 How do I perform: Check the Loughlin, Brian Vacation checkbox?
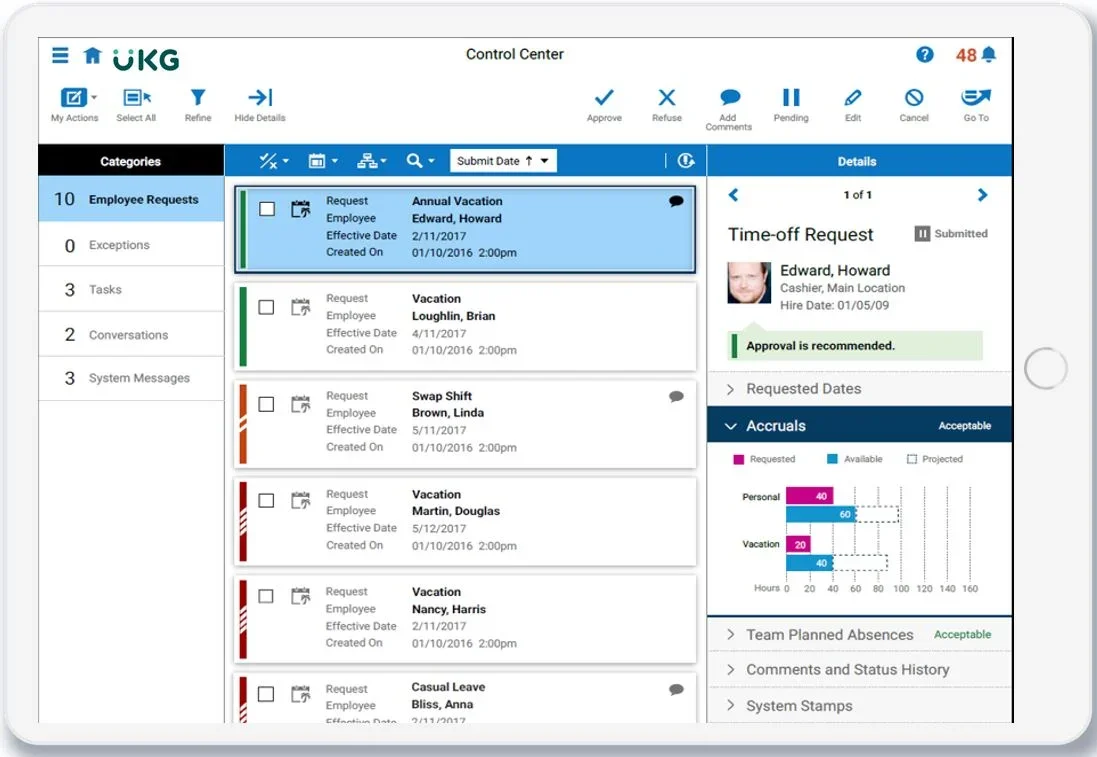tap(267, 307)
